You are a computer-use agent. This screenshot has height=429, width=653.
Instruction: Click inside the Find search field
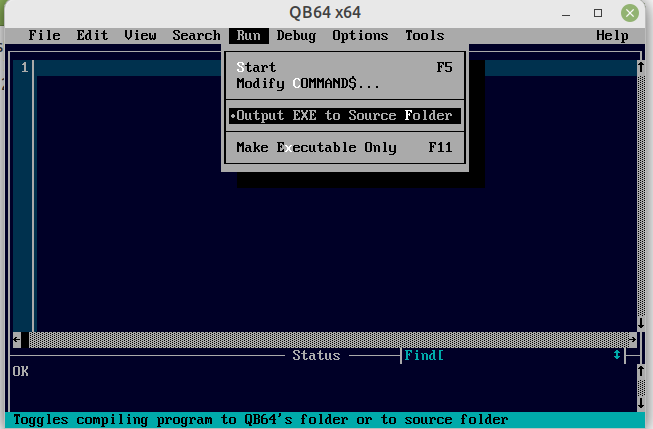click(527, 356)
